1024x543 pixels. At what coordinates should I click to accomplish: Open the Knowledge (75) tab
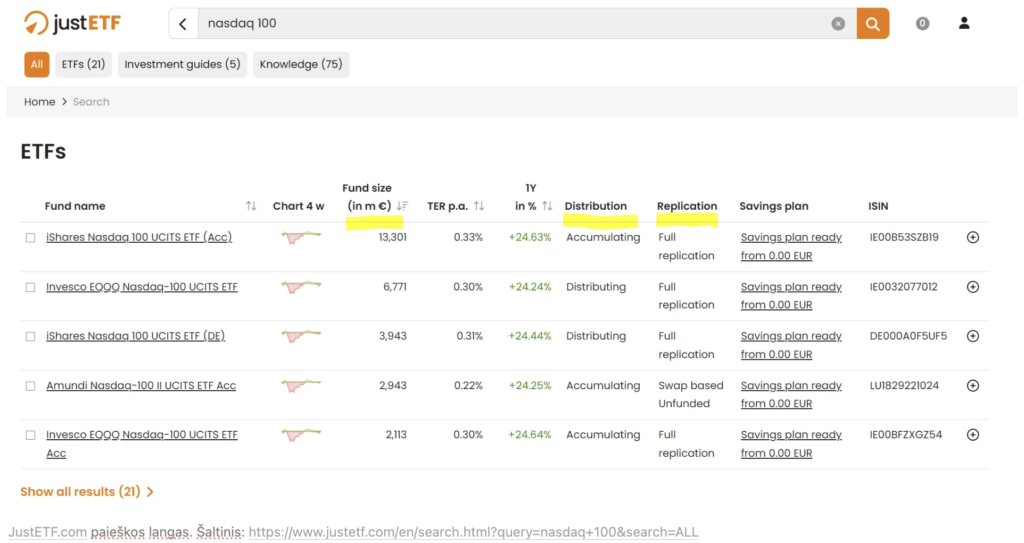[x=300, y=64]
